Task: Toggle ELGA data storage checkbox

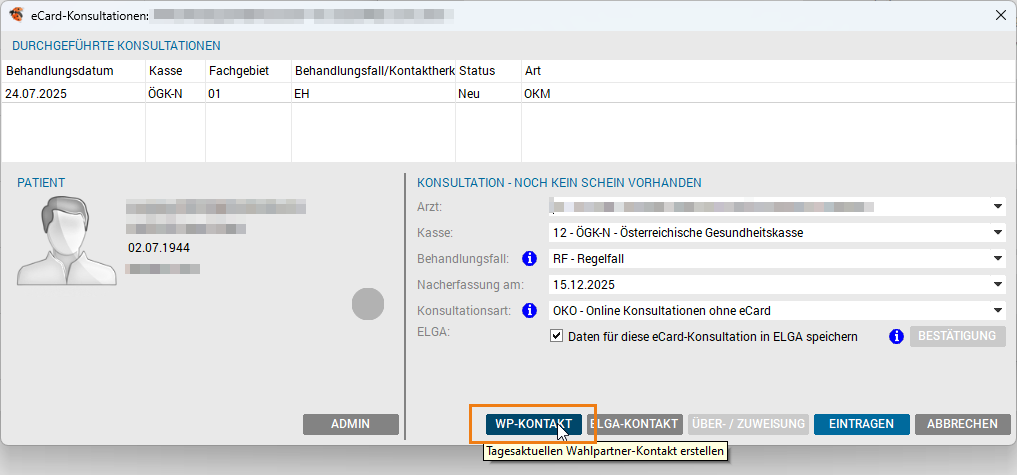Action: (x=557, y=337)
